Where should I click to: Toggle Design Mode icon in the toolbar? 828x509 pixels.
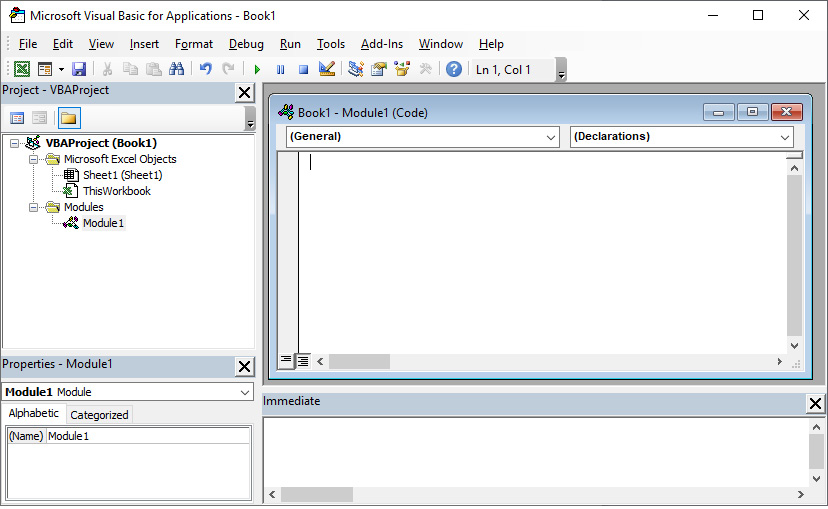(327, 69)
